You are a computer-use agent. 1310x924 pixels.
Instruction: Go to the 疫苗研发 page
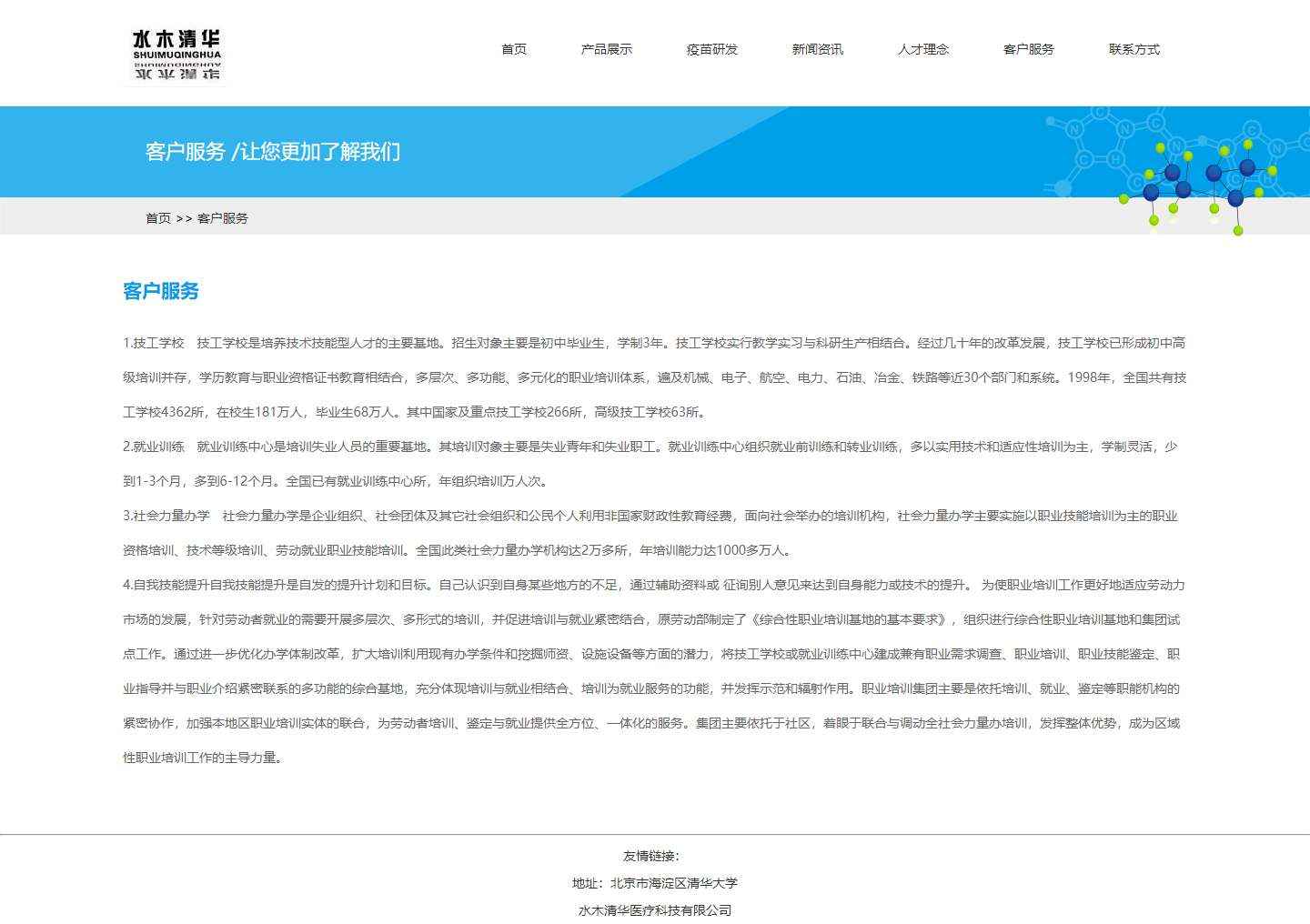pos(711,49)
